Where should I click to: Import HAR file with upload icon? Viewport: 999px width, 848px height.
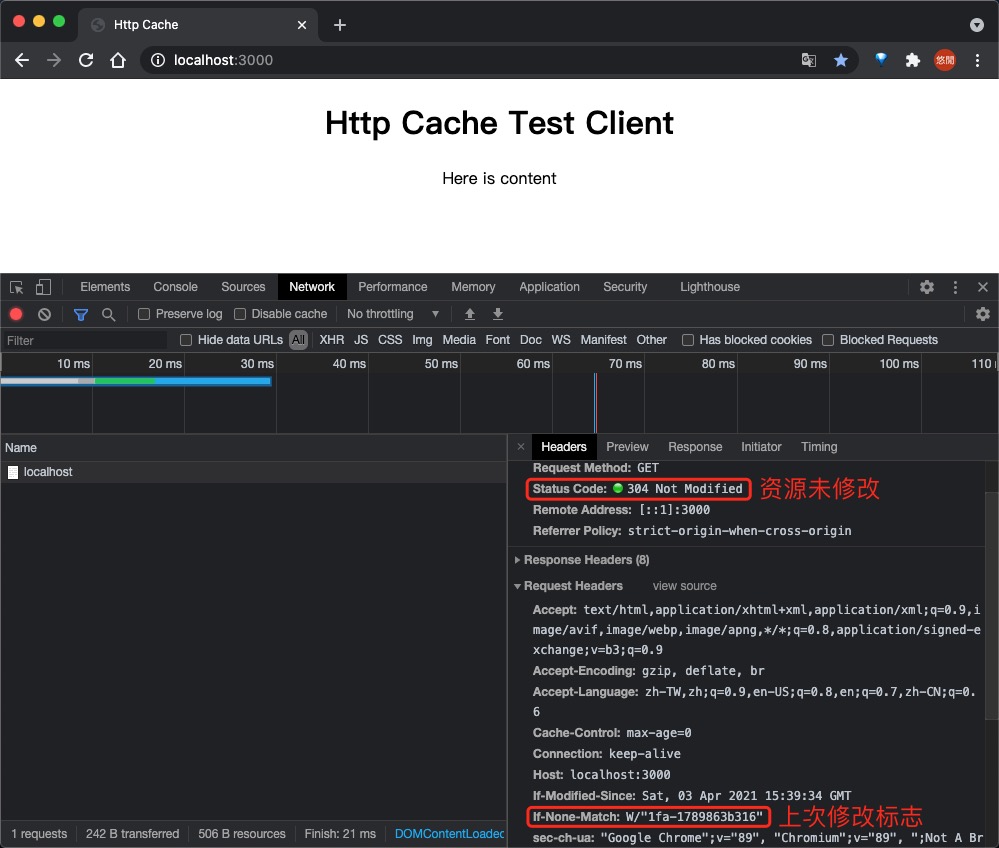pos(470,313)
